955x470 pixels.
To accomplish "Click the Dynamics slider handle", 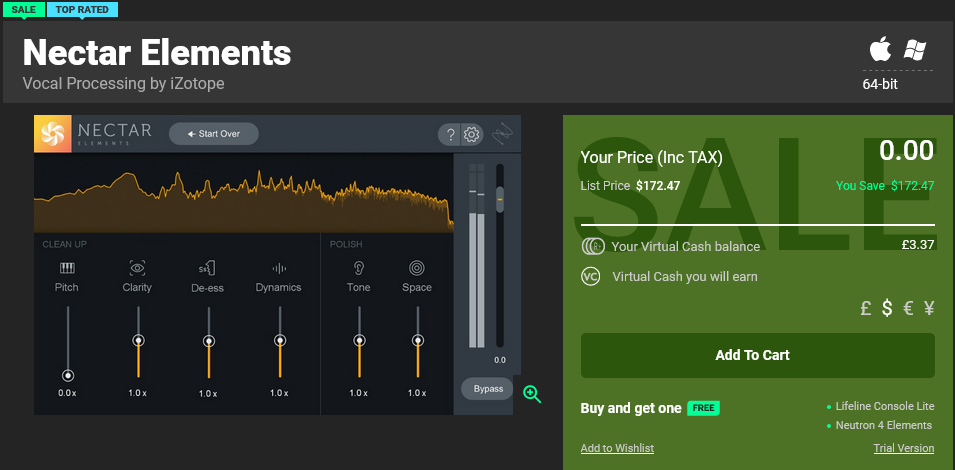I will click(280, 340).
